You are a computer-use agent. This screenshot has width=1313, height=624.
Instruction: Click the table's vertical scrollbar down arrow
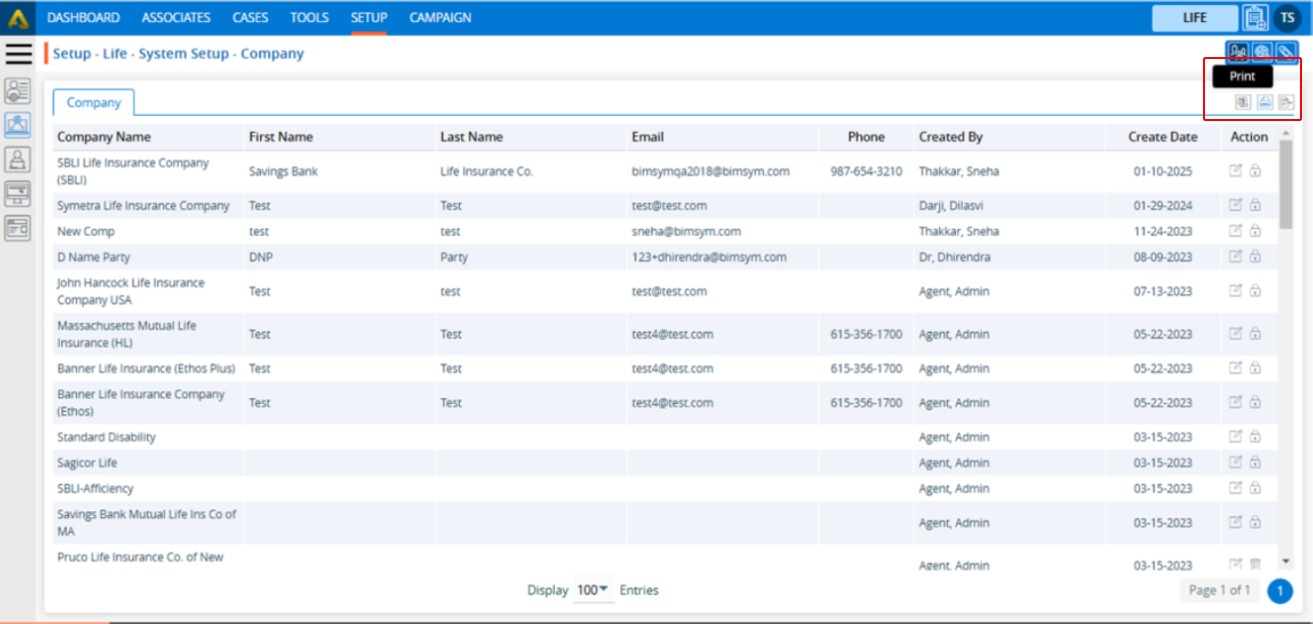(x=1286, y=562)
